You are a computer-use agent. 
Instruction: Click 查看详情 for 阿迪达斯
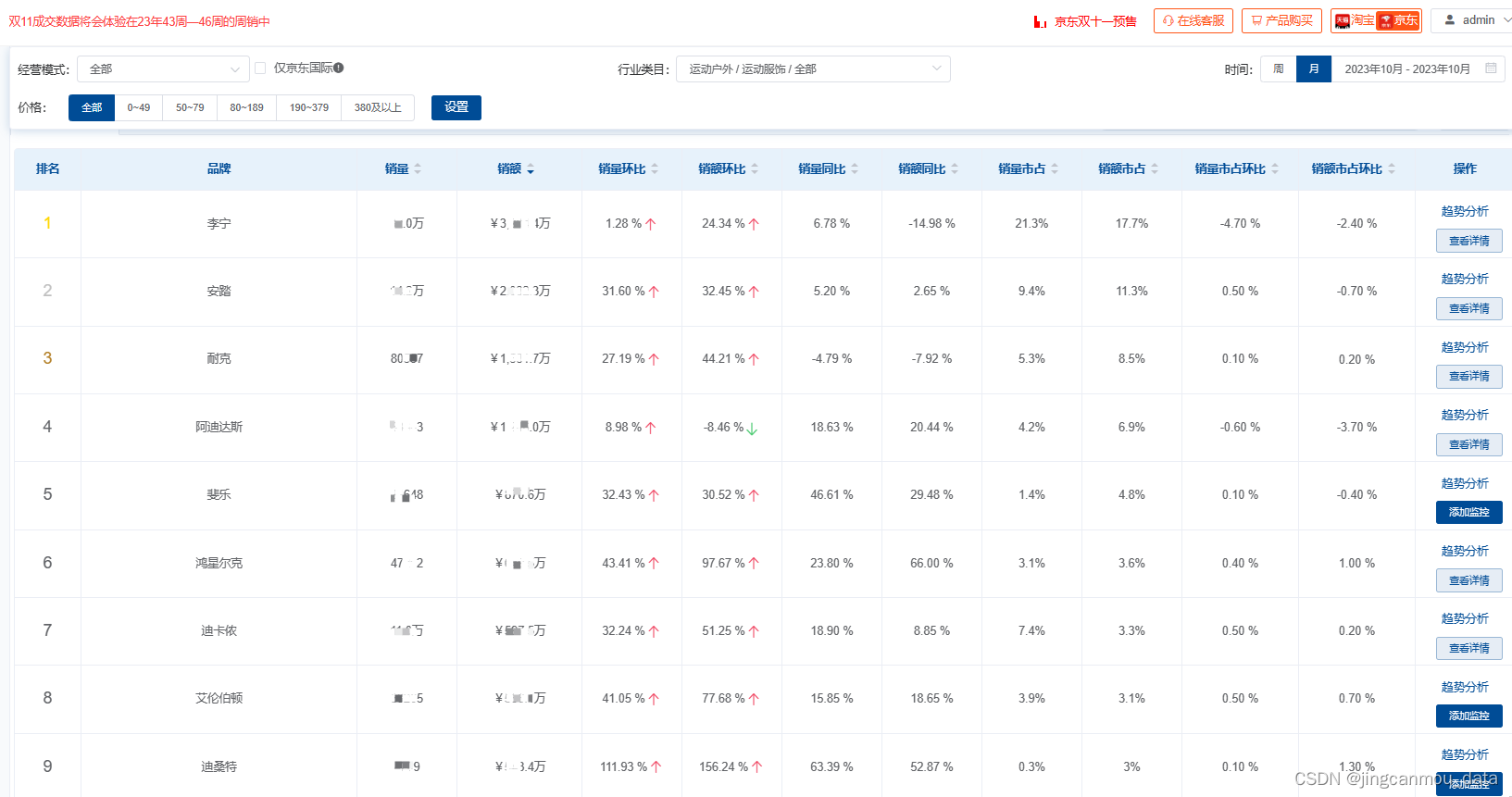click(x=1468, y=444)
